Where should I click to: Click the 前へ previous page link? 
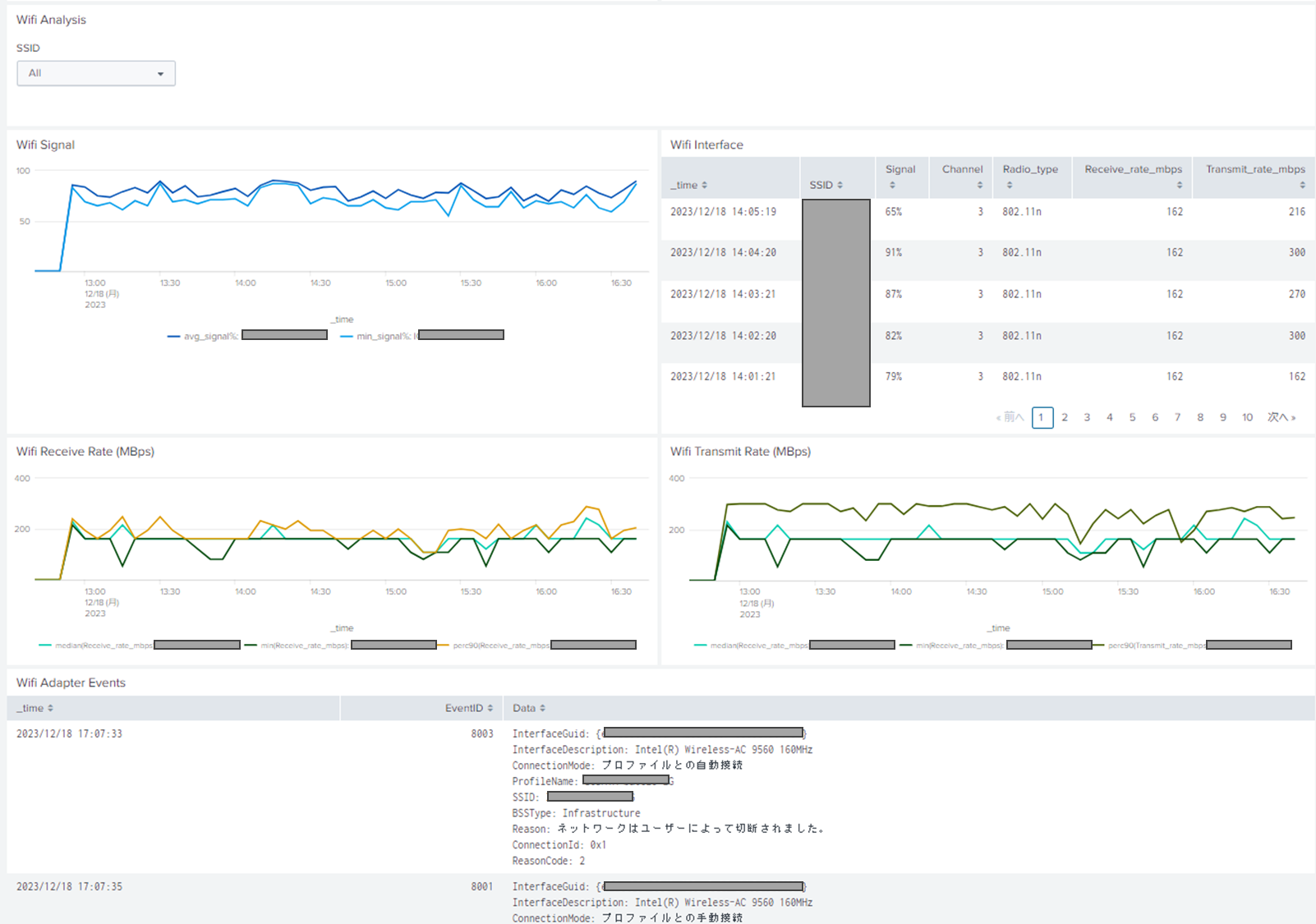click(1010, 417)
